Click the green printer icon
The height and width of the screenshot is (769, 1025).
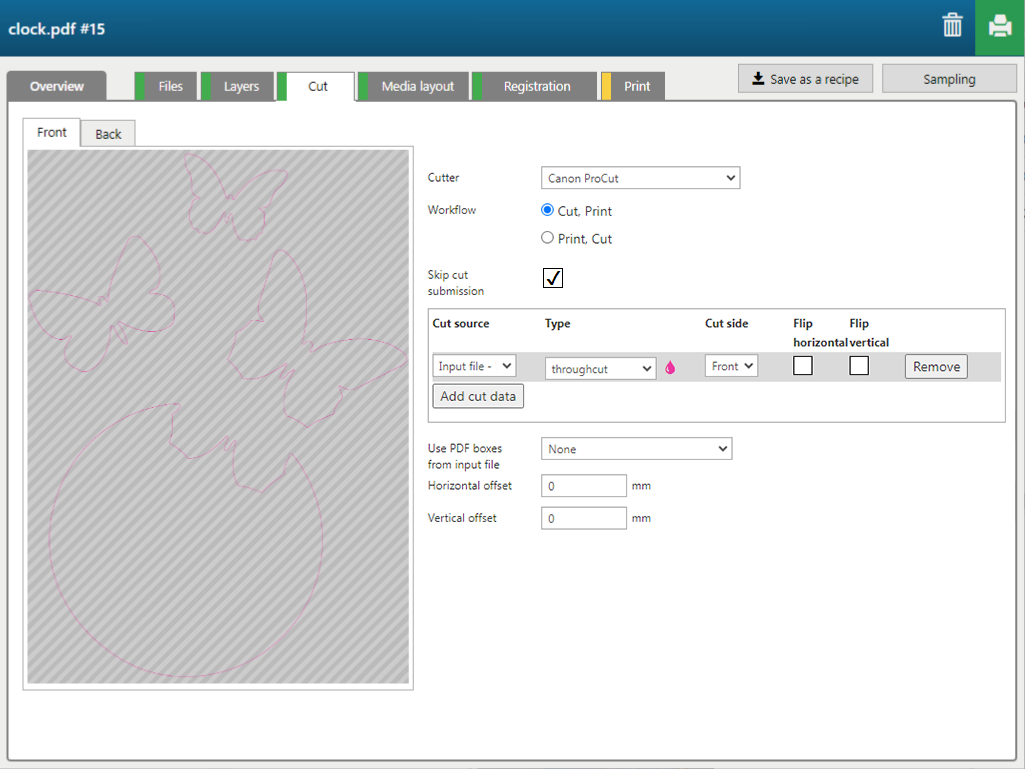point(999,27)
